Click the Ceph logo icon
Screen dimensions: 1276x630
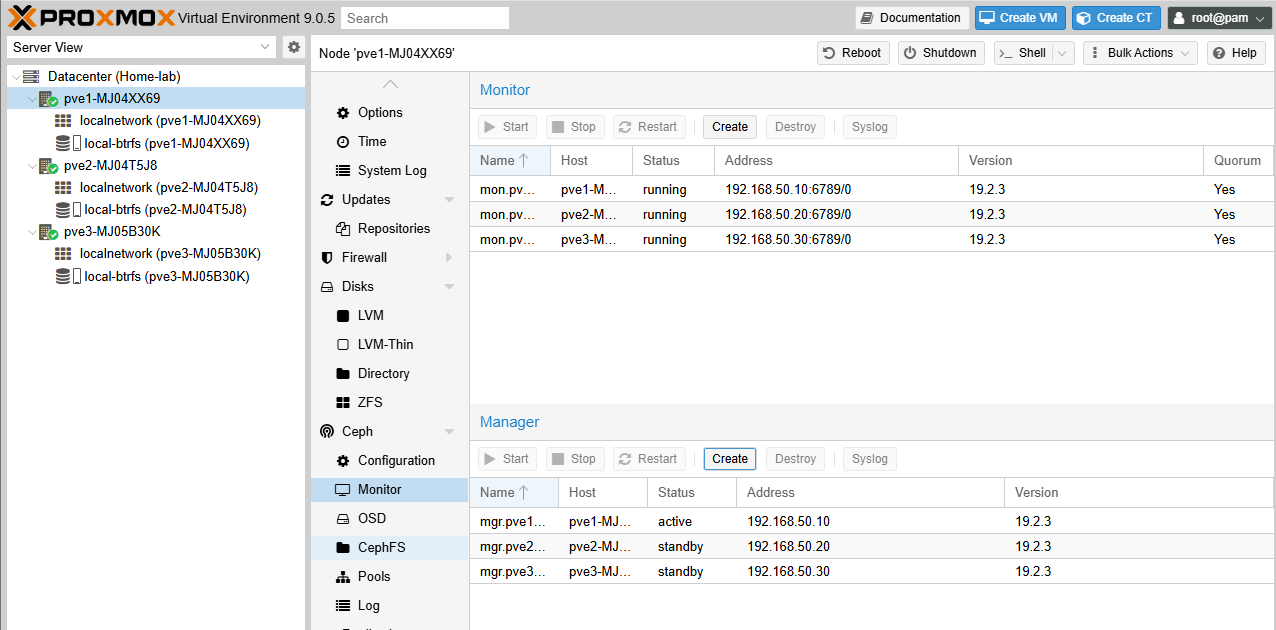327,432
